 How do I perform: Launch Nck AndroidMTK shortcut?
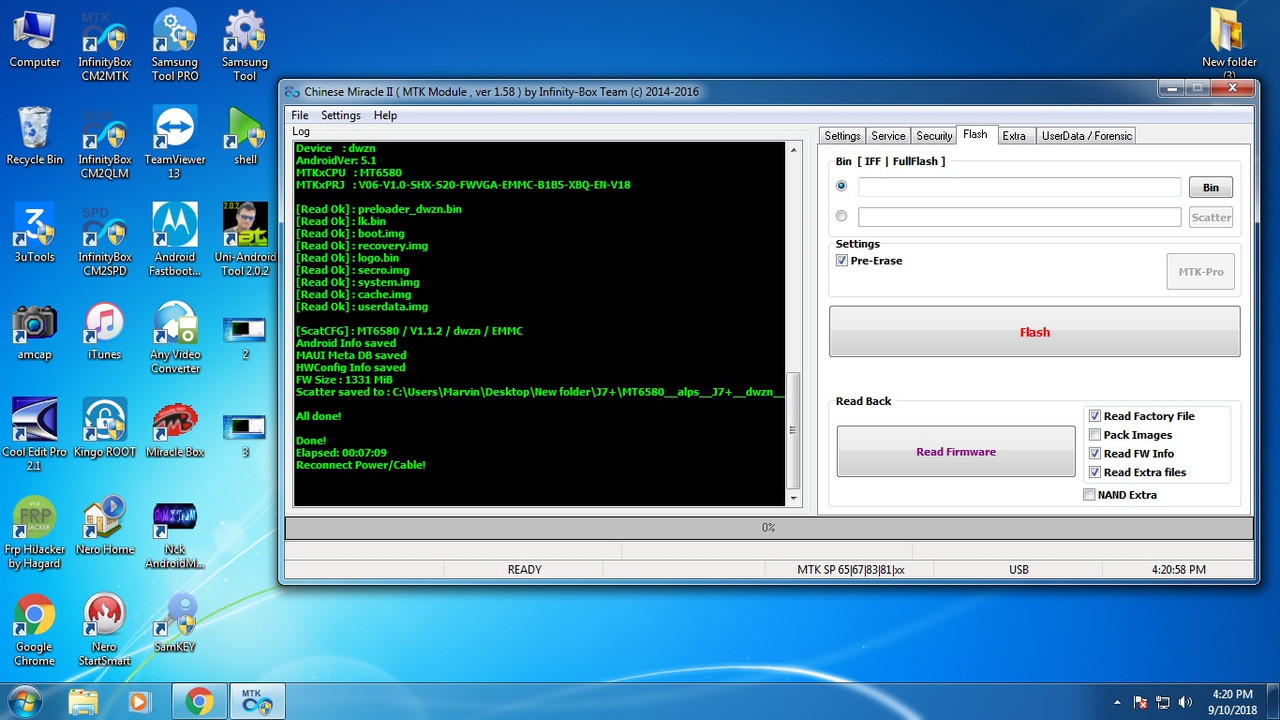(175, 534)
